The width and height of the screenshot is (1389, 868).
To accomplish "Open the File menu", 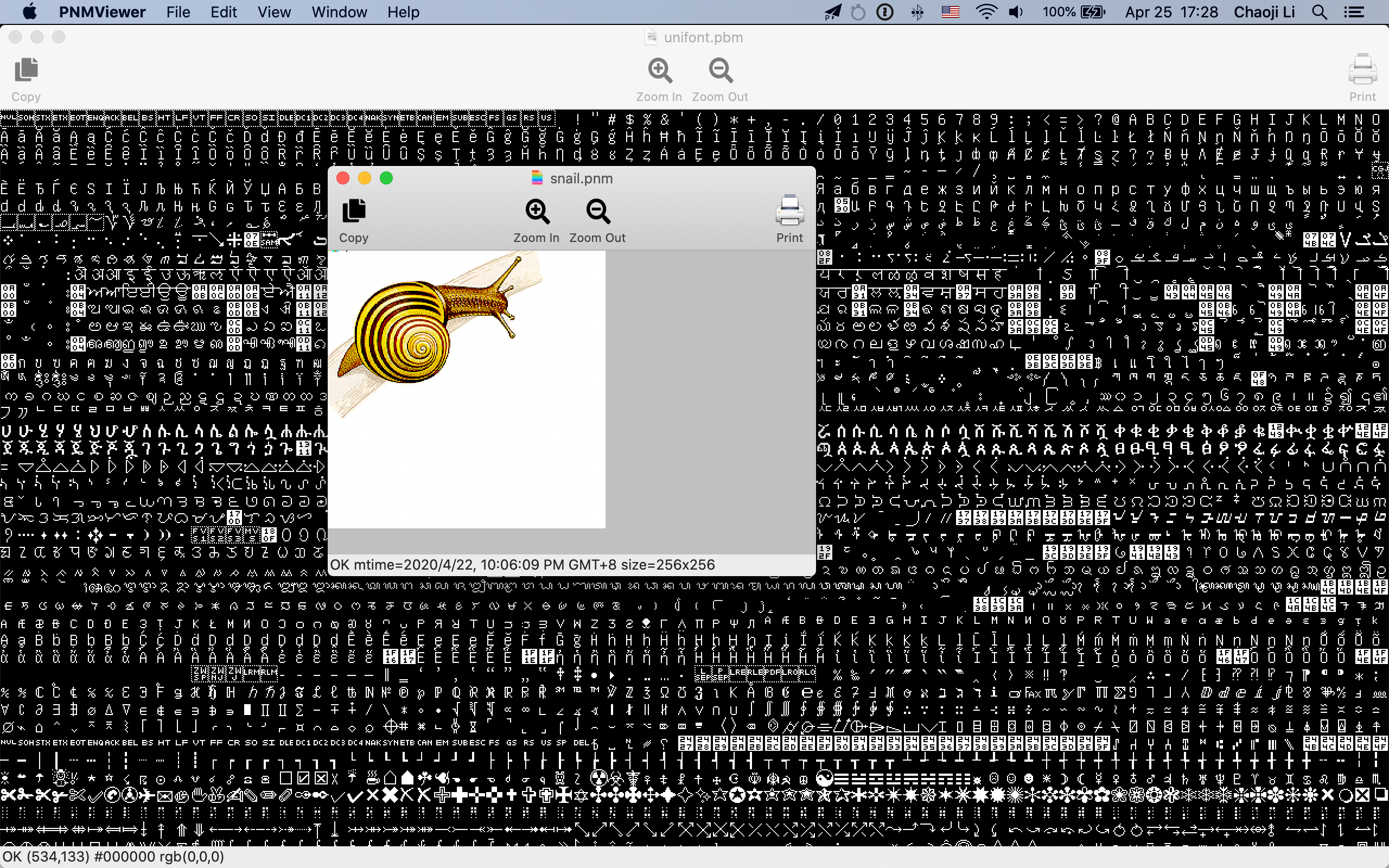I will (x=178, y=12).
